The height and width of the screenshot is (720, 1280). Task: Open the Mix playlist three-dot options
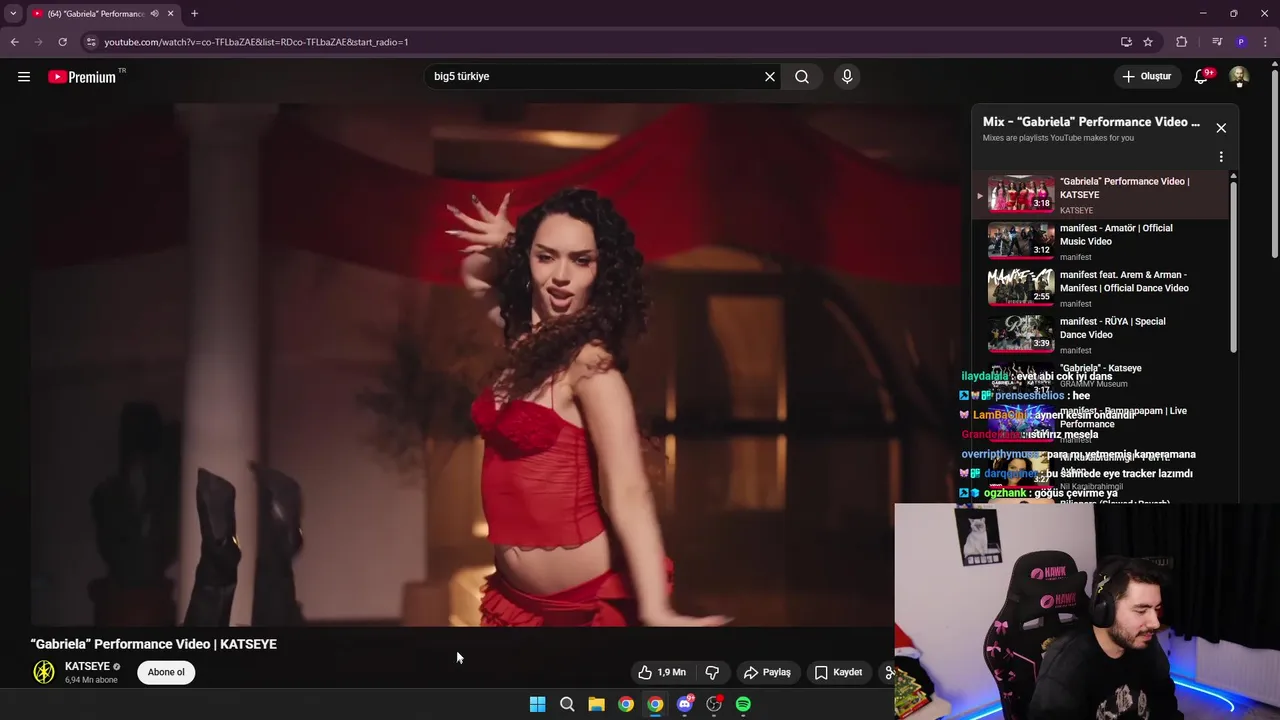tap(1221, 157)
